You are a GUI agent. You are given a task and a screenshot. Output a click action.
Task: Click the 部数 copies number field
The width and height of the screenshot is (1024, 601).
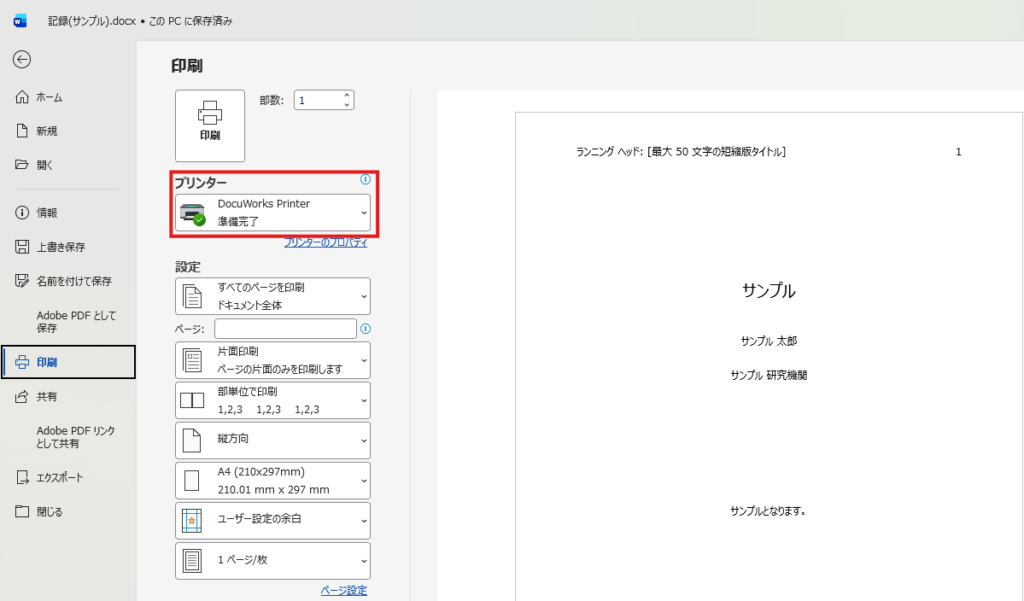[x=317, y=100]
